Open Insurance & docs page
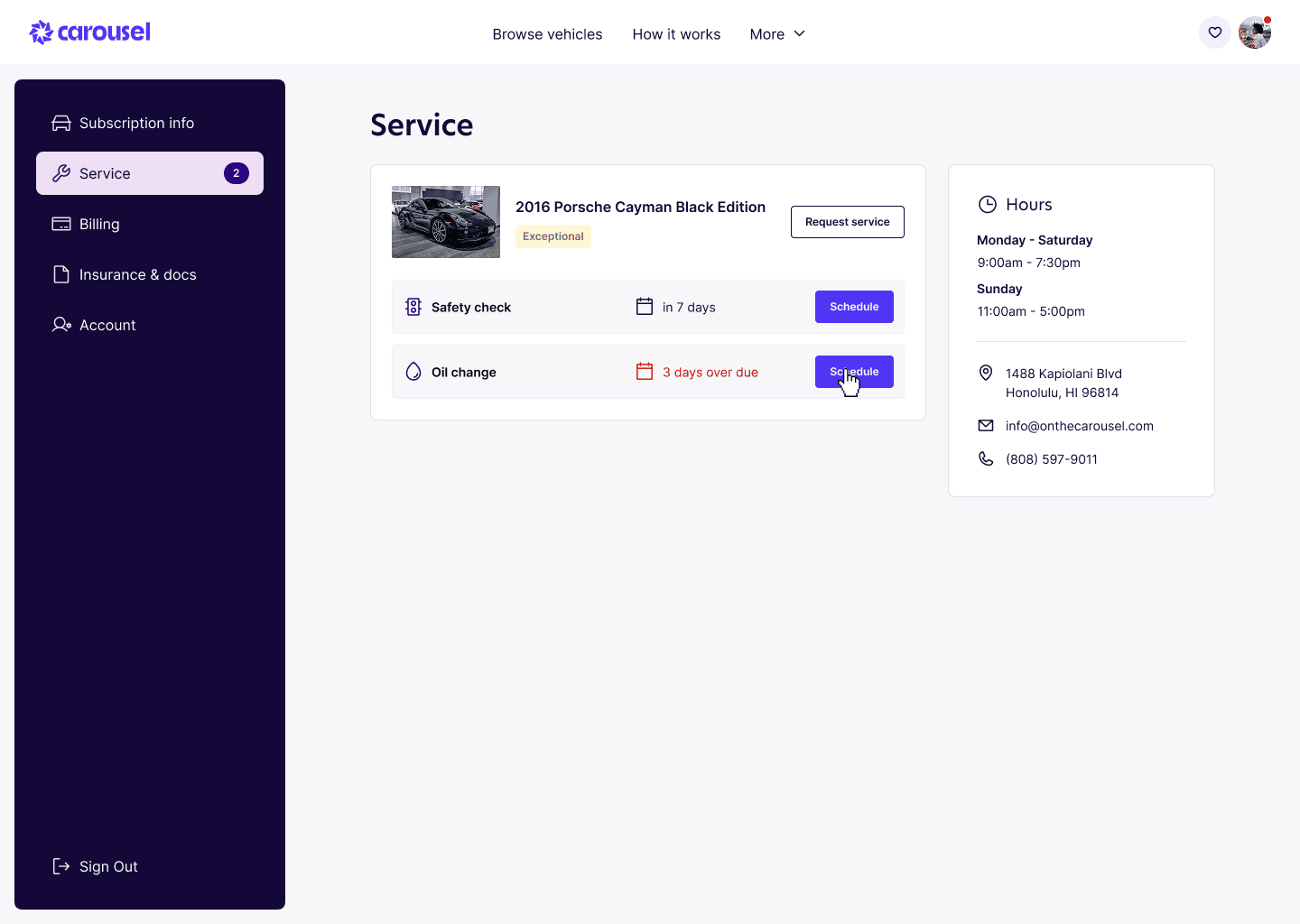The width and height of the screenshot is (1300, 924). [137, 274]
